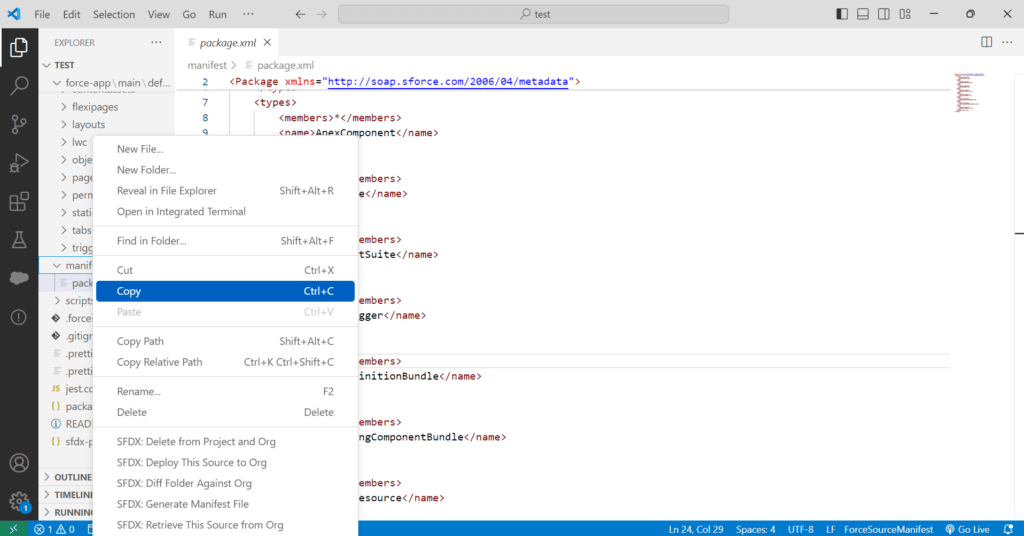Click the Manage gear icon
The height and width of the screenshot is (536, 1024).
pyautogui.click(x=18, y=501)
